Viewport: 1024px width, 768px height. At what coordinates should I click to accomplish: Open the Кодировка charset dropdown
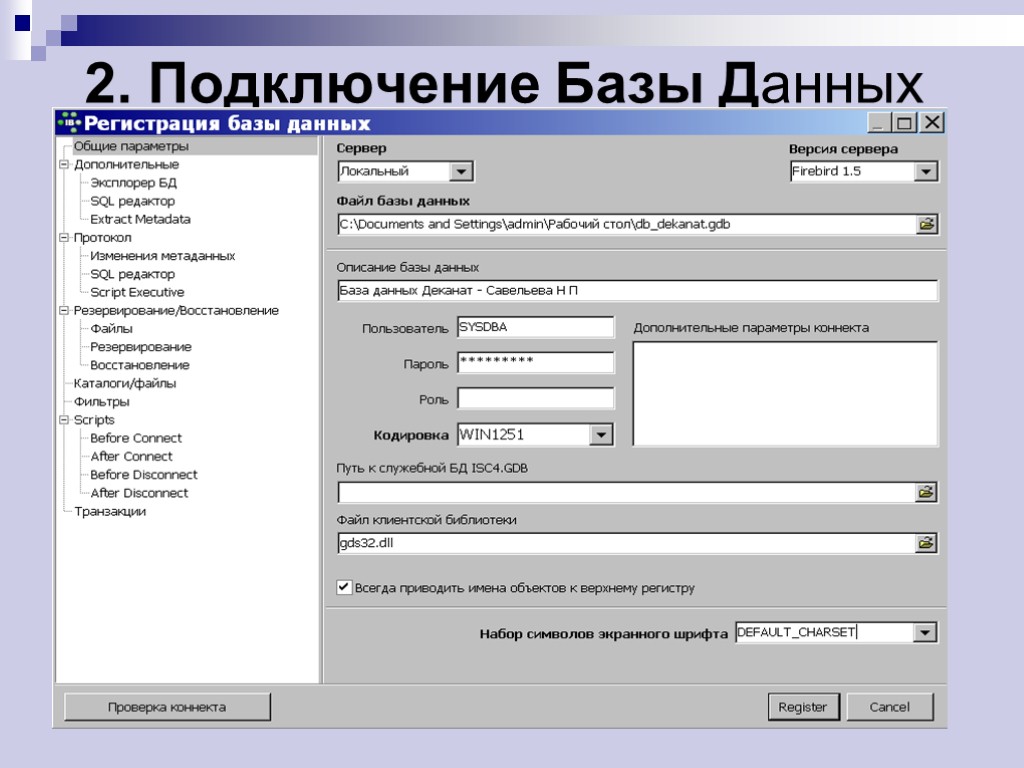pos(601,434)
